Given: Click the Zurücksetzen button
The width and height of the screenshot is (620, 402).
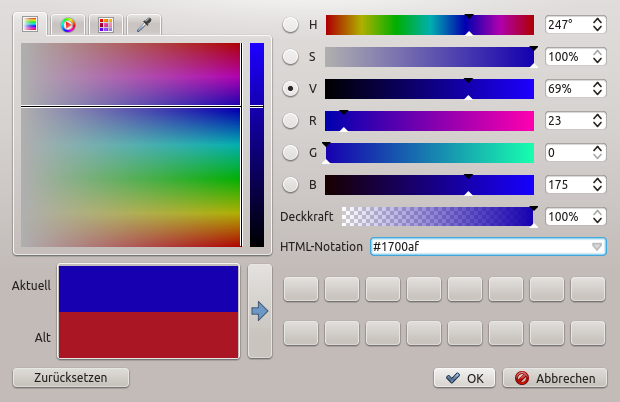Looking at the screenshot, I should pos(72,378).
